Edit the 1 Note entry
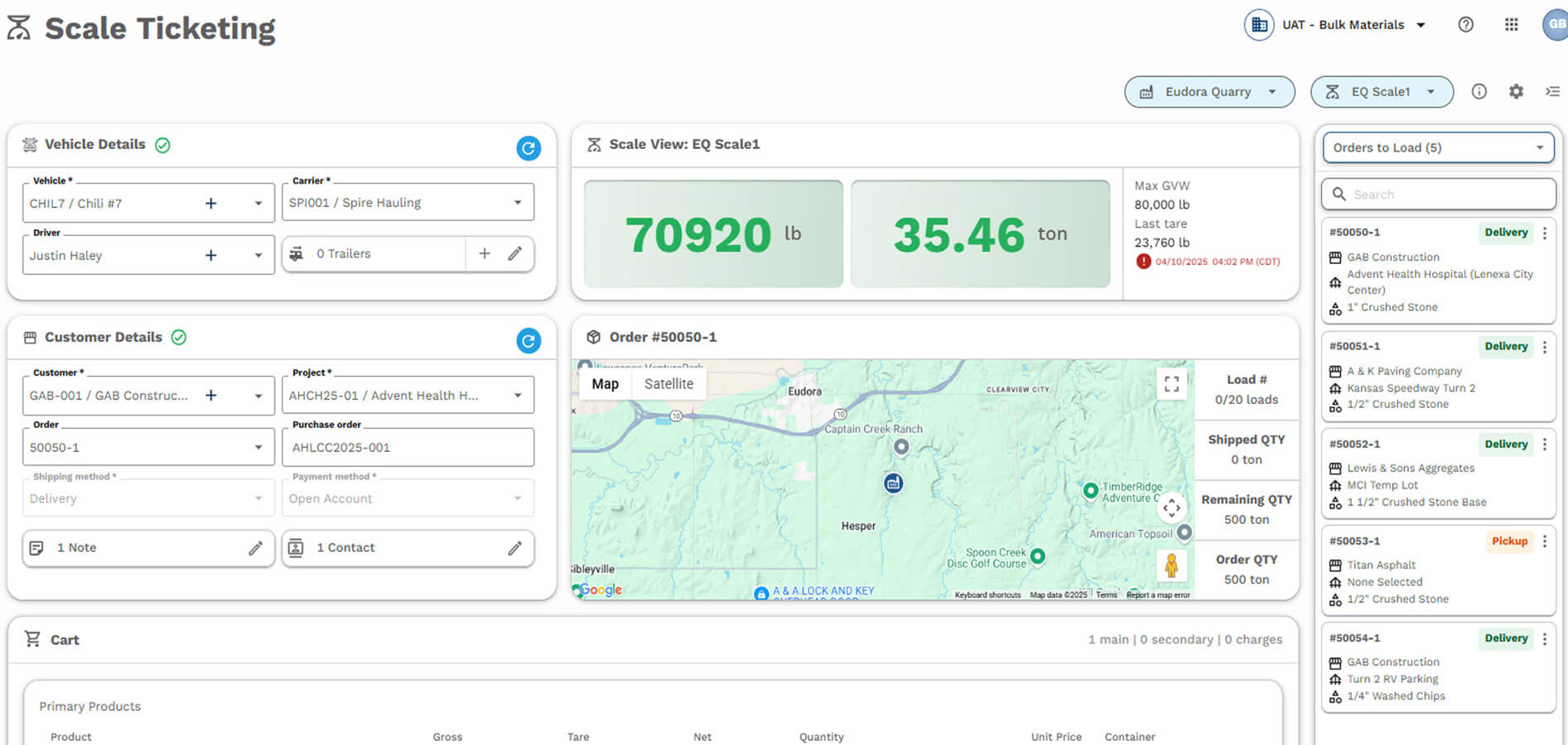 pyautogui.click(x=256, y=548)
